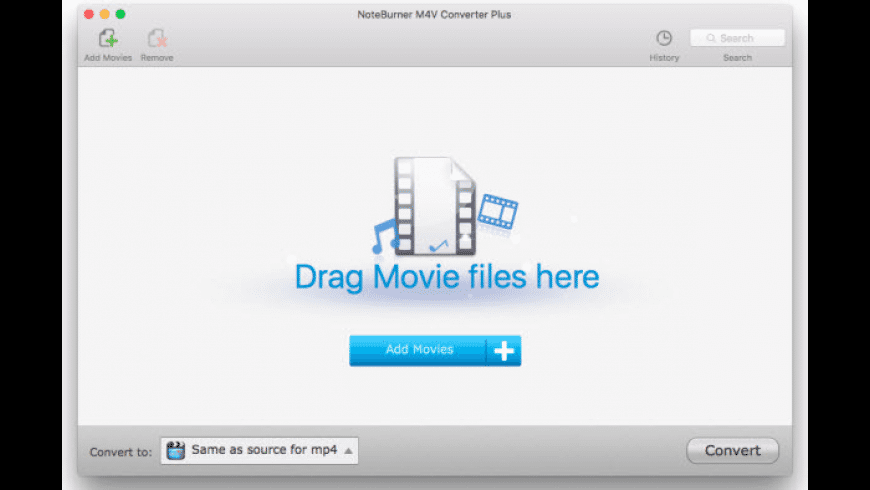Close the window with red button
870x490 pixels.
(89, 14)
